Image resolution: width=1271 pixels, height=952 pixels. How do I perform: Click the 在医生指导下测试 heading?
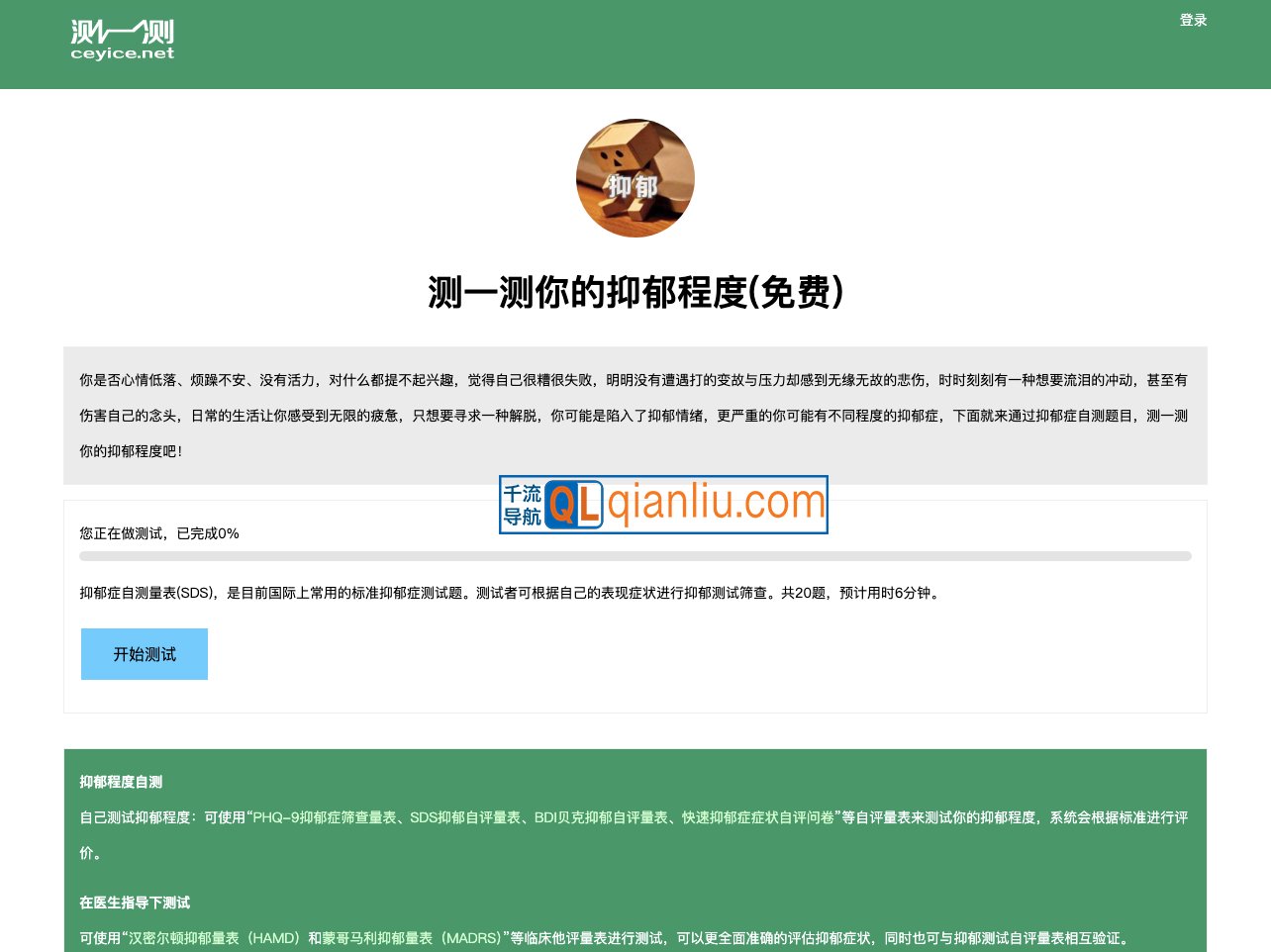click(135, 903)
